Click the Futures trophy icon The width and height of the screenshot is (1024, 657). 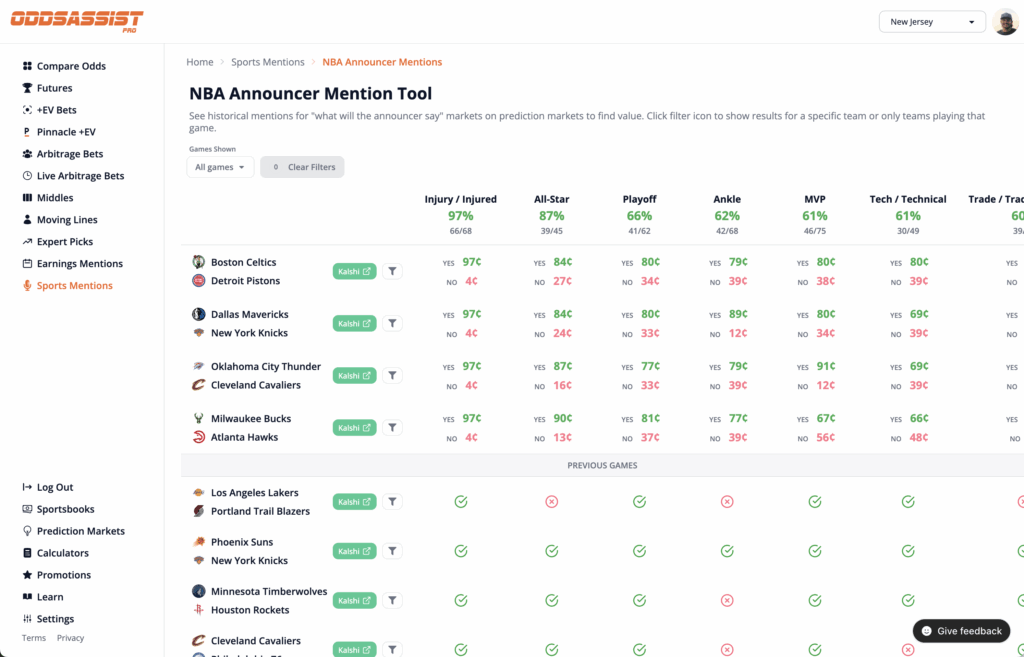click(27, 88)
